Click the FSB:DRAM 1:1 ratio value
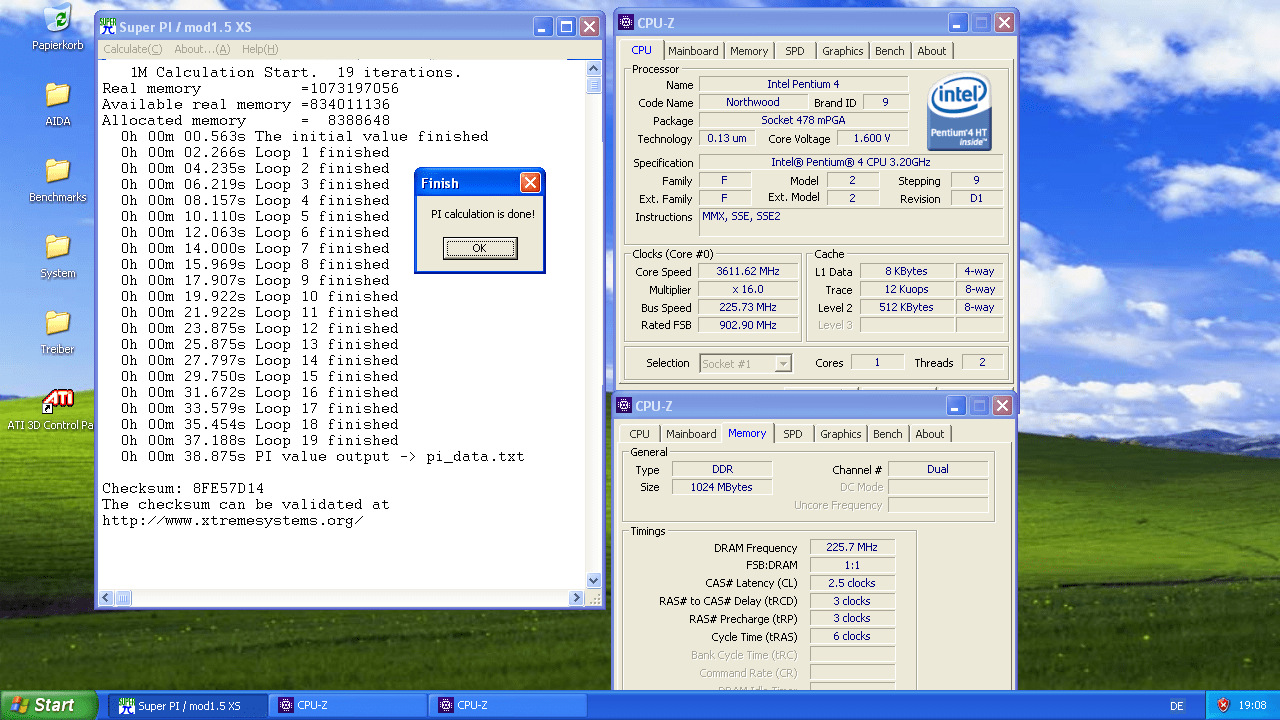The height and width of the screenshot is (720, 1280). coord(852,565)
